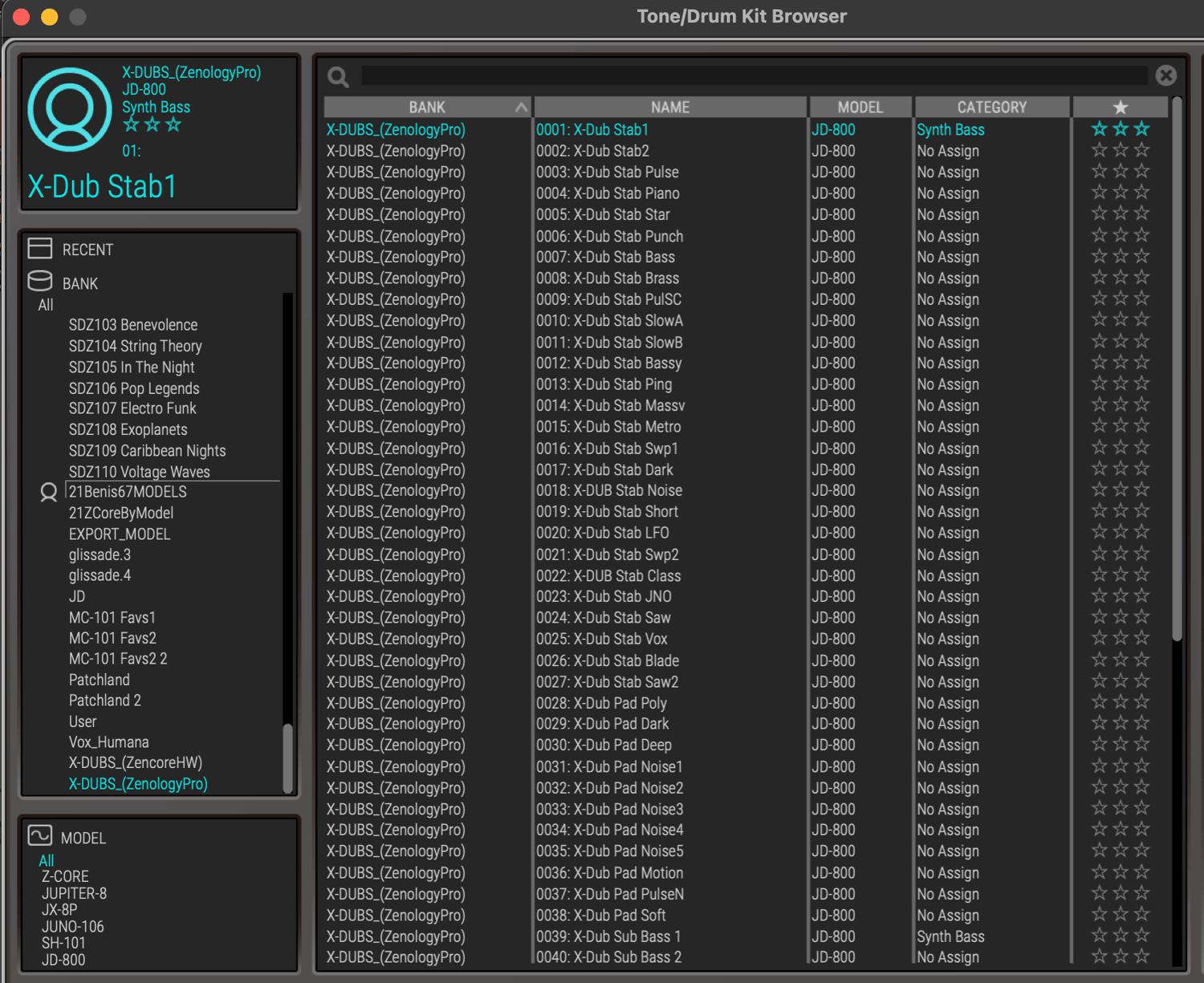
Task: Toggle stars on X-Dub Pad Poly row
Action: tap(1121, 702)
